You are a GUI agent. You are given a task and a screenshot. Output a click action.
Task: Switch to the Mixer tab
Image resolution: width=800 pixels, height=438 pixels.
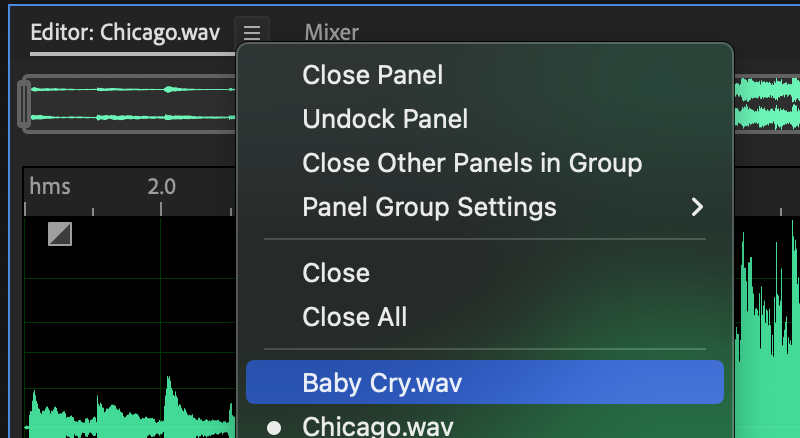(x=332, y=33)
